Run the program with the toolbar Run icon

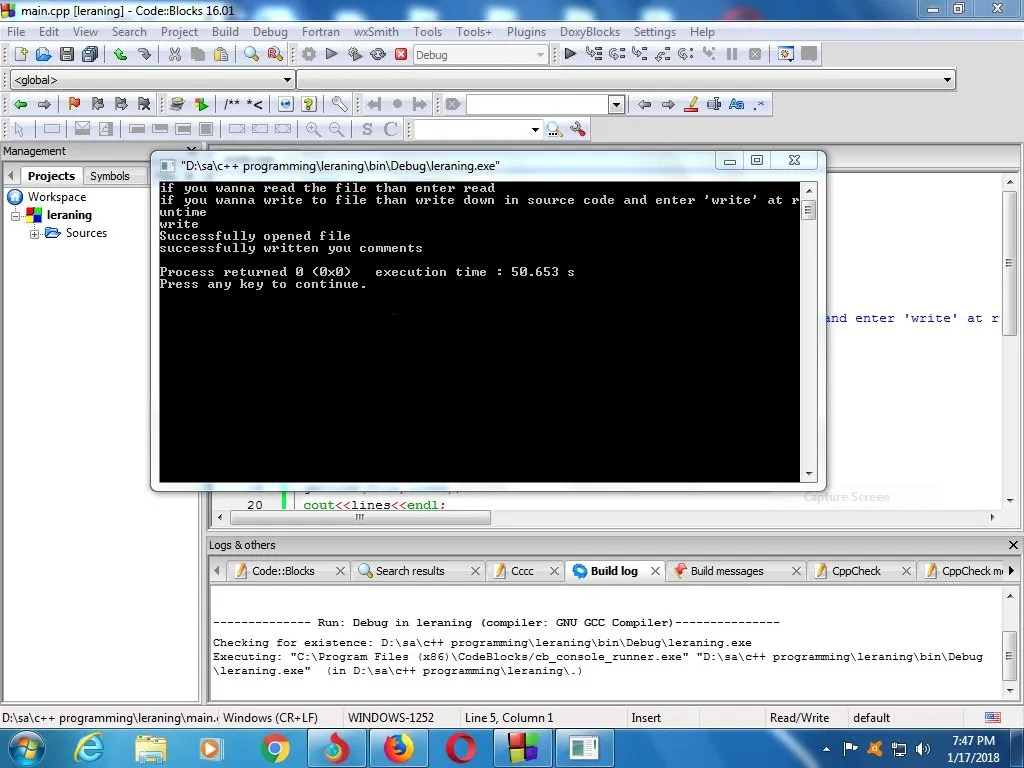(331, 54)
